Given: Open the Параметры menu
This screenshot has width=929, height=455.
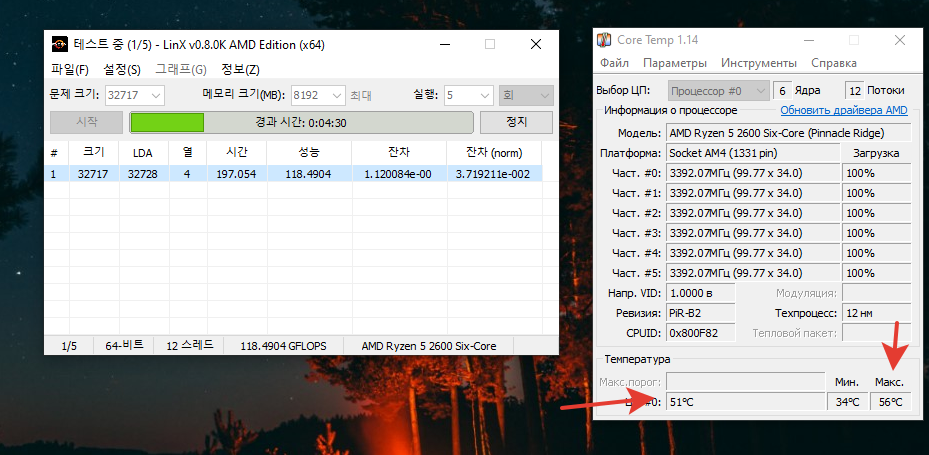Looking at the screenshot, I should click(673, 63).
